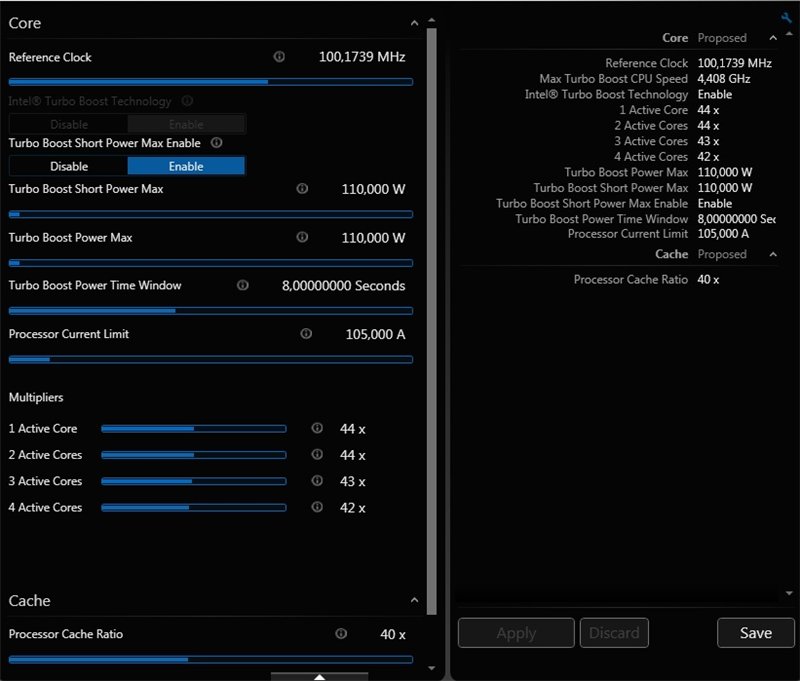Viewport: 800px width, 681px height.
Task: Click info icon for Turbo Boost Power Time Window
Action: [x=243, y=285]
